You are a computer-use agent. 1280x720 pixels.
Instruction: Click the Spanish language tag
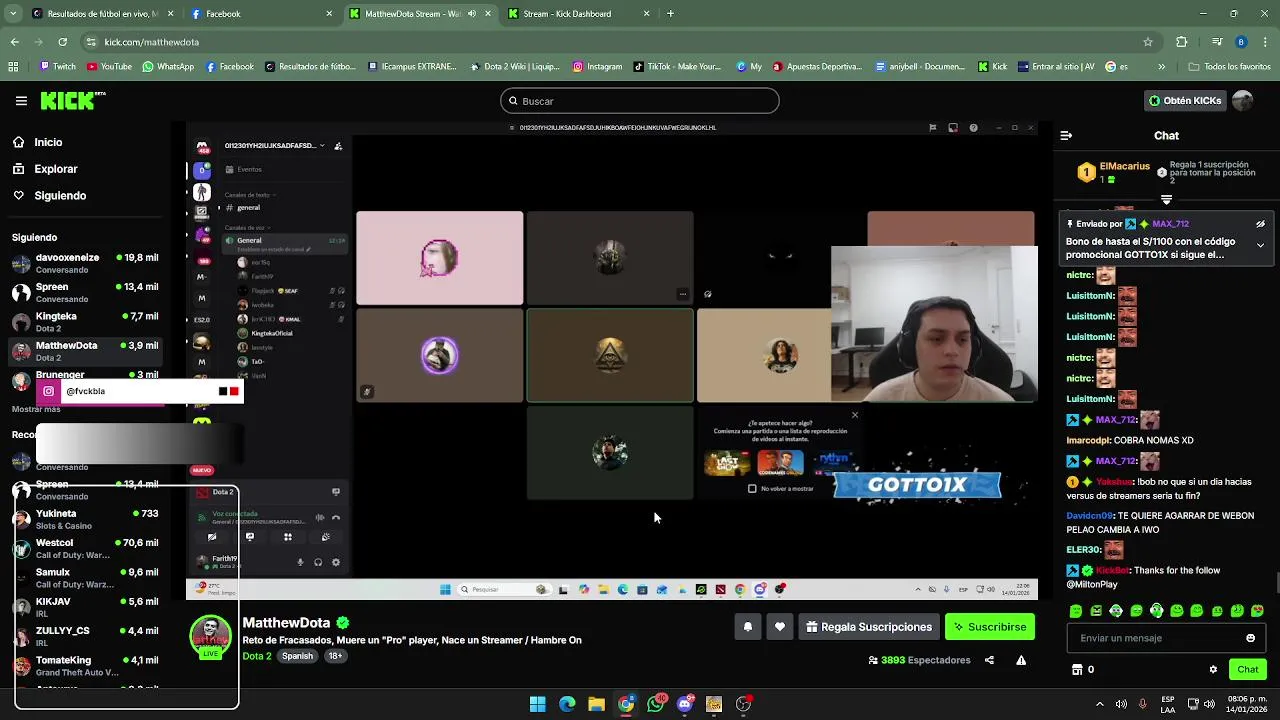(297, 656)
